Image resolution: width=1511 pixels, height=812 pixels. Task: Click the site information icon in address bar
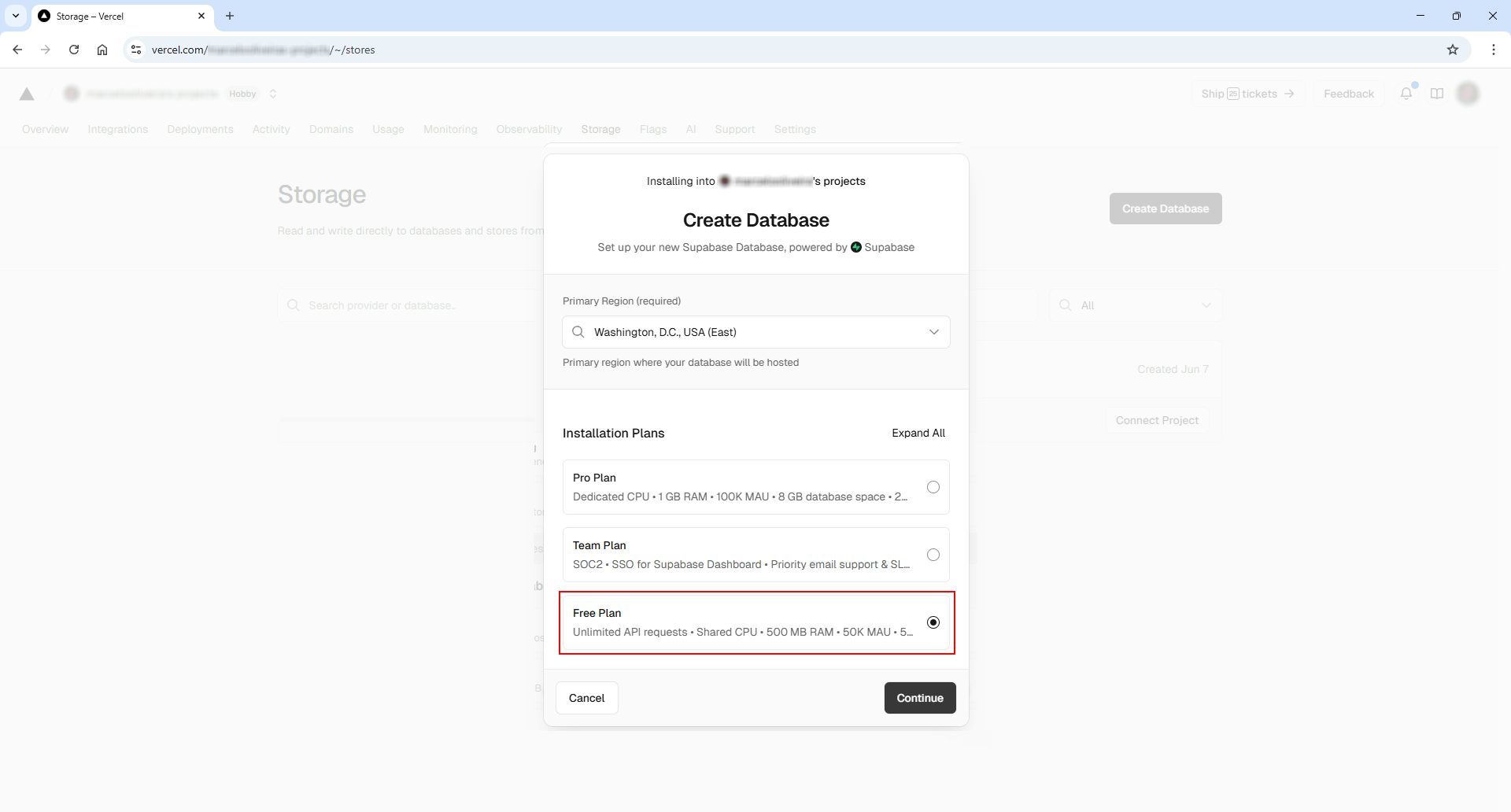pyautogui.click(x=136, y=49)
